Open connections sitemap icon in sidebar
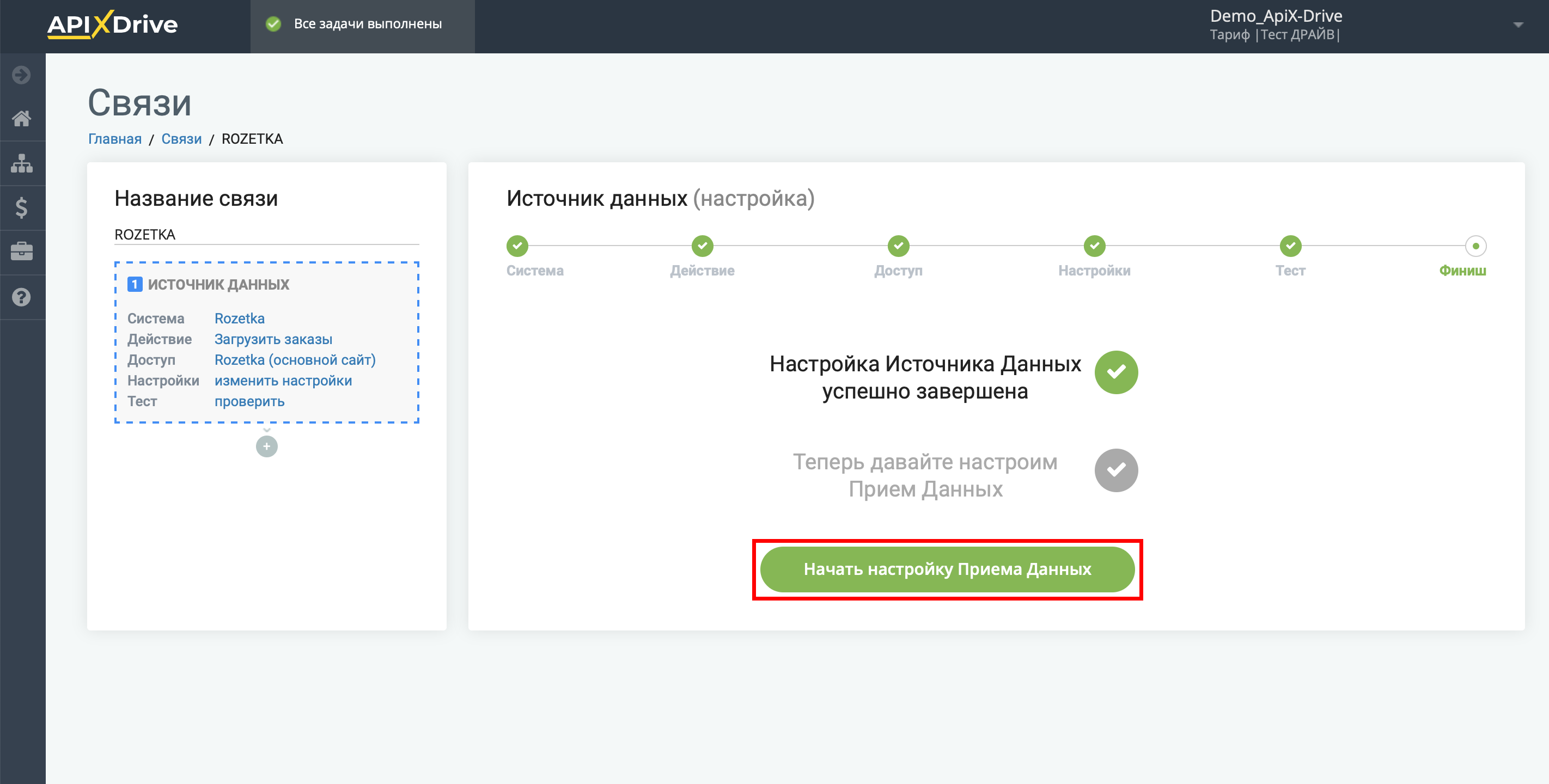 (x=22, y=163)
